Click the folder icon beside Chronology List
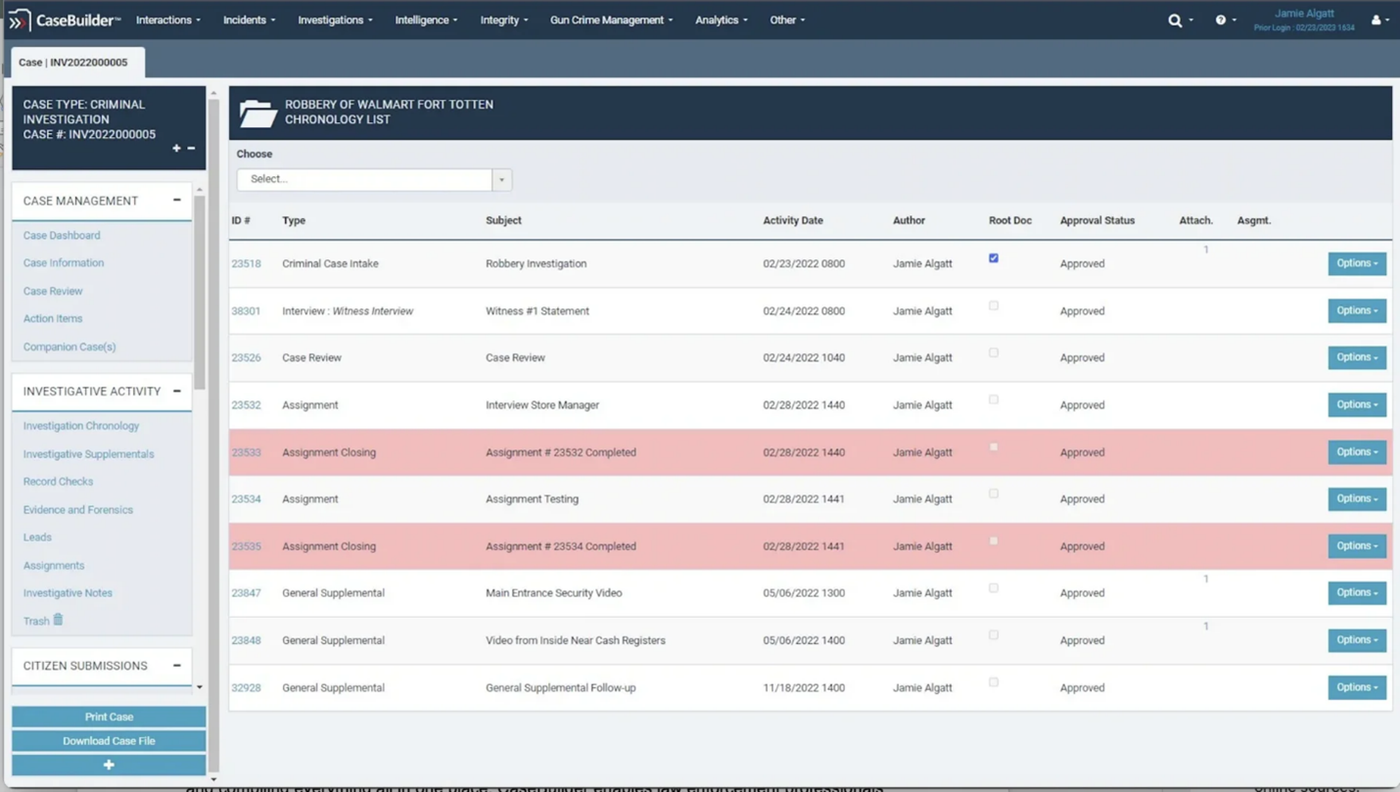 point(258,113)
